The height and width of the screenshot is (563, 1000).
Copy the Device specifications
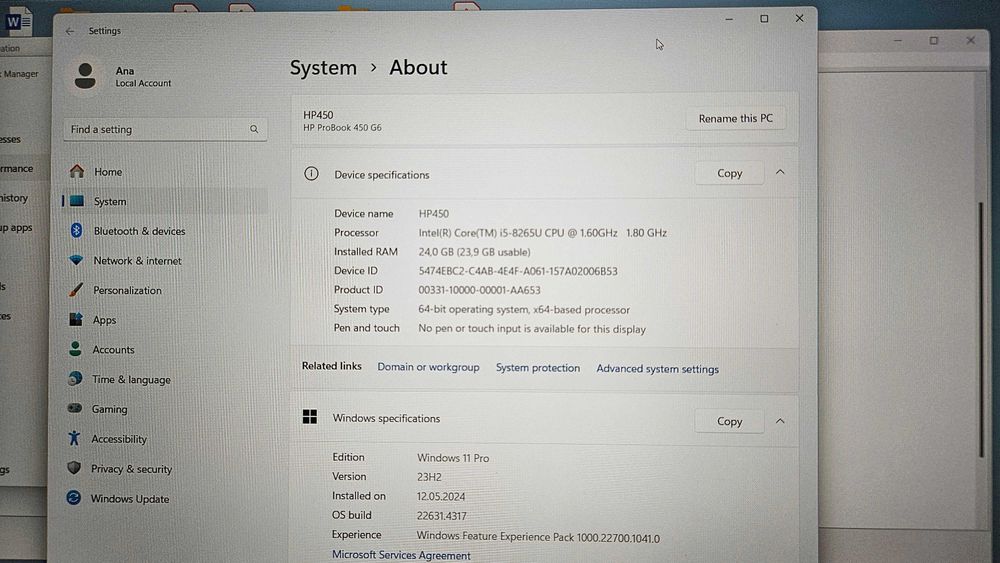tap(729, 173)
